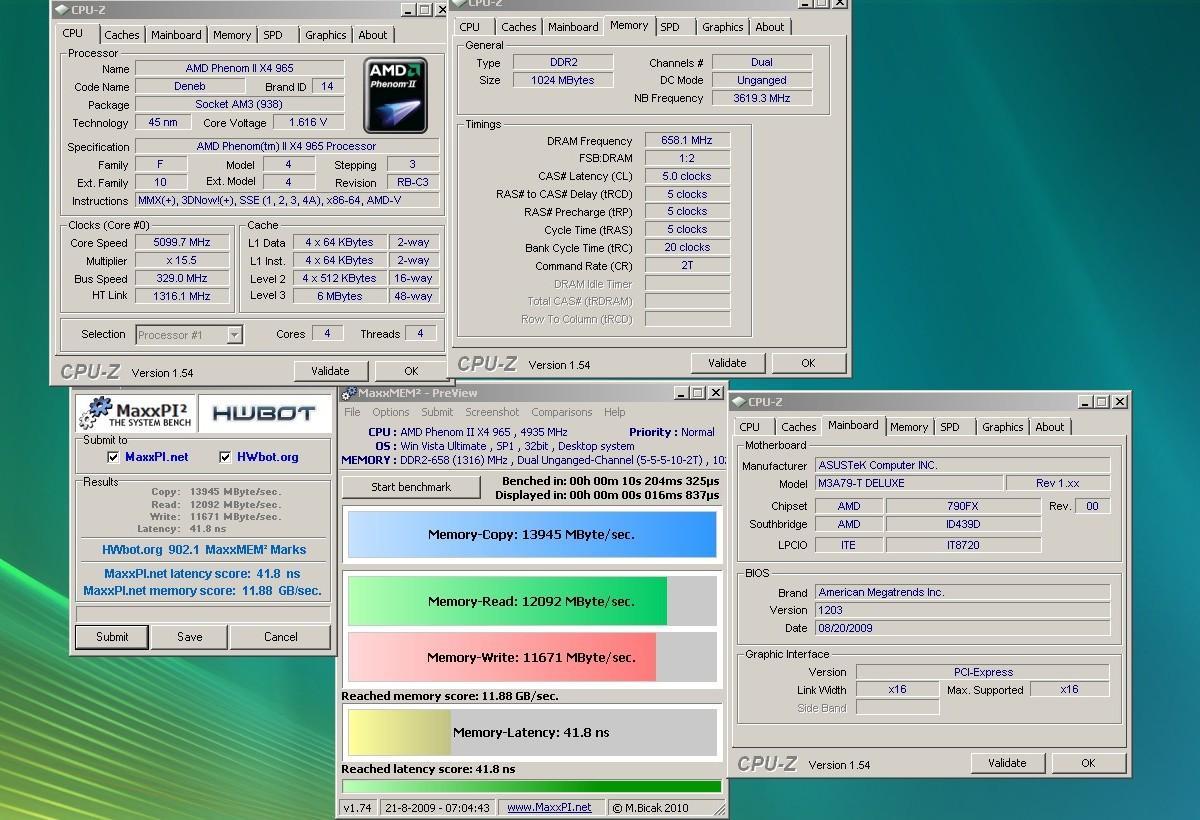The height and width of the screenshot is (820, 1200).
Task: Click the Memory-Latency 41.8 ns bar
Action: [x=532, y=733]
